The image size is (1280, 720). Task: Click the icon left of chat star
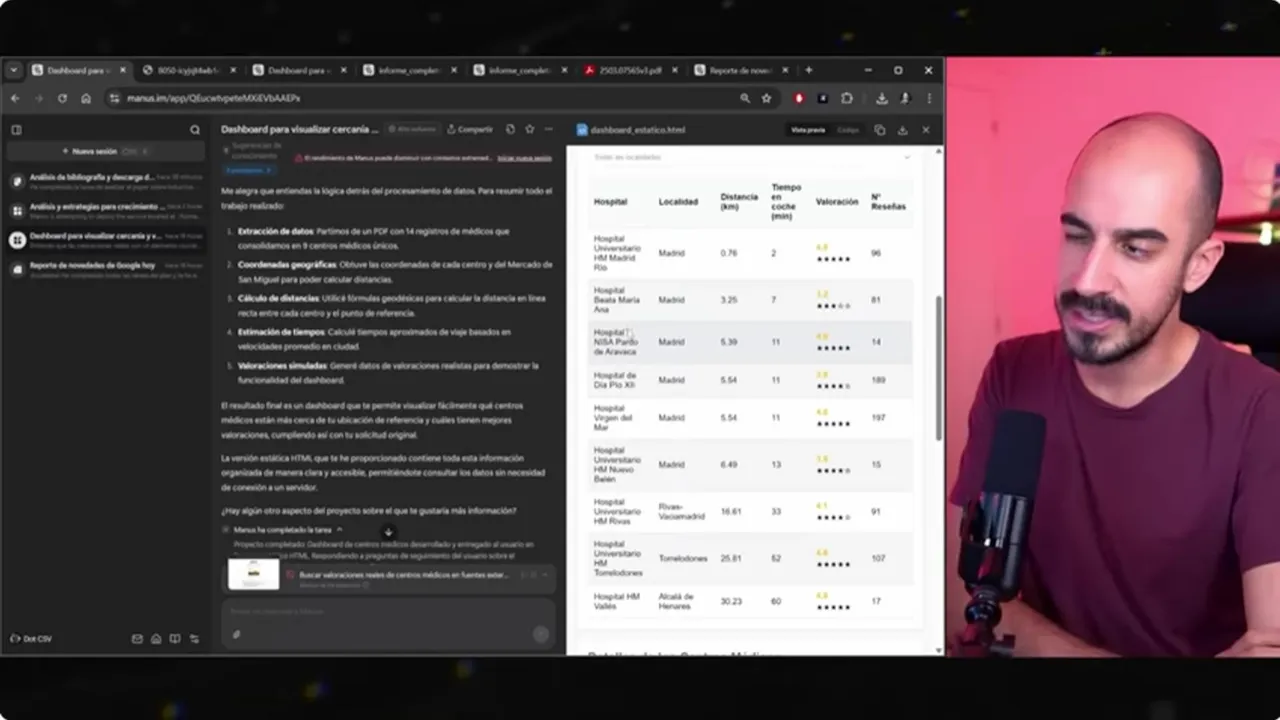[x=511, y=129]
